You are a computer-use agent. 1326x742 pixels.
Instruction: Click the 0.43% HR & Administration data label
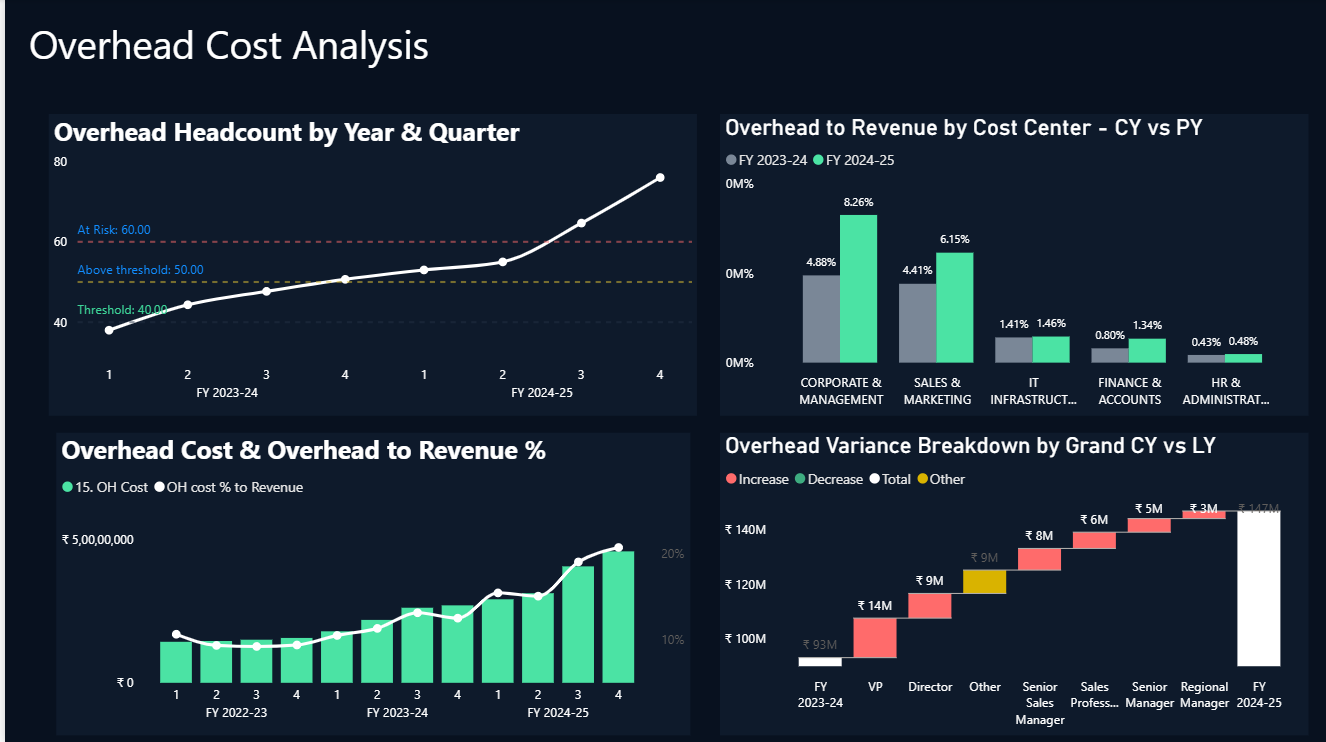1206,342
